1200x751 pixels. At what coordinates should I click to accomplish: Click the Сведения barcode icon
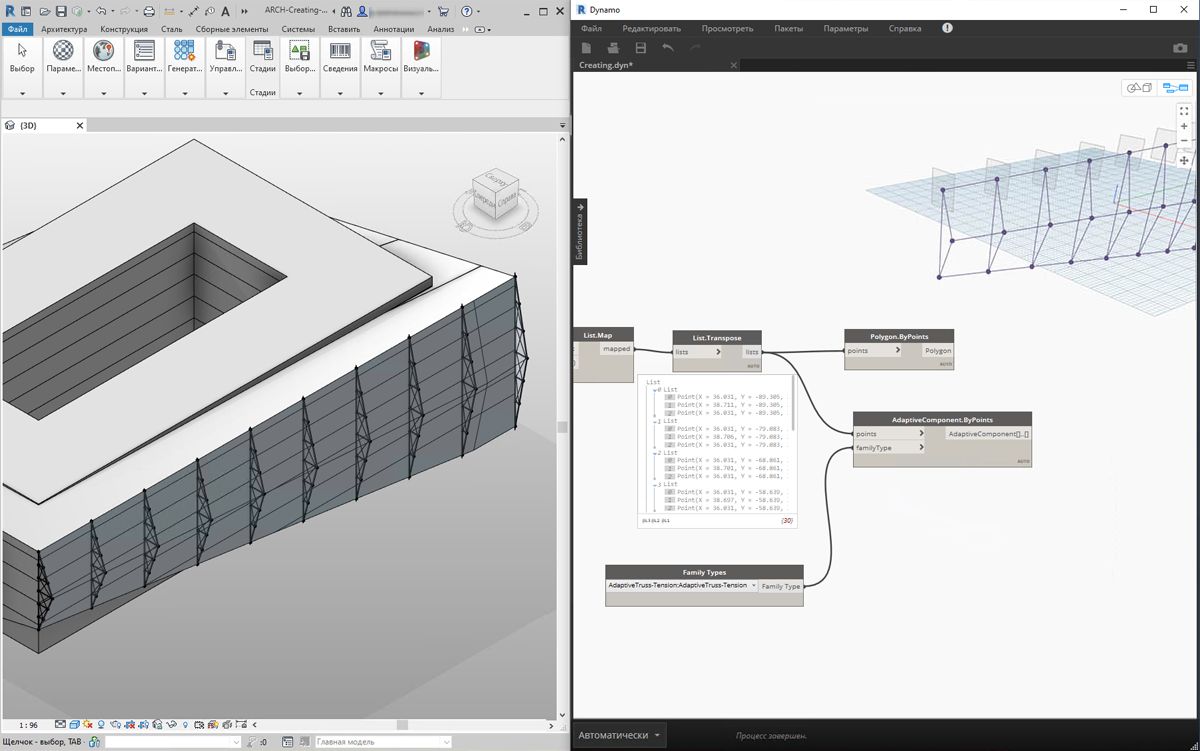pyautogui.click(x=340, y=50)
